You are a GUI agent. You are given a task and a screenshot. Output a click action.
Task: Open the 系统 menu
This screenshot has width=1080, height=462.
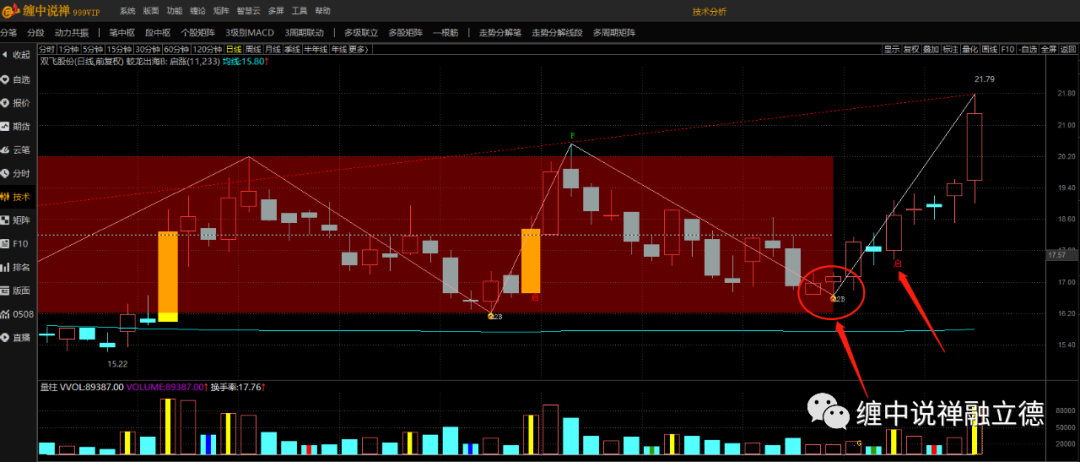(x=127, y=12)
